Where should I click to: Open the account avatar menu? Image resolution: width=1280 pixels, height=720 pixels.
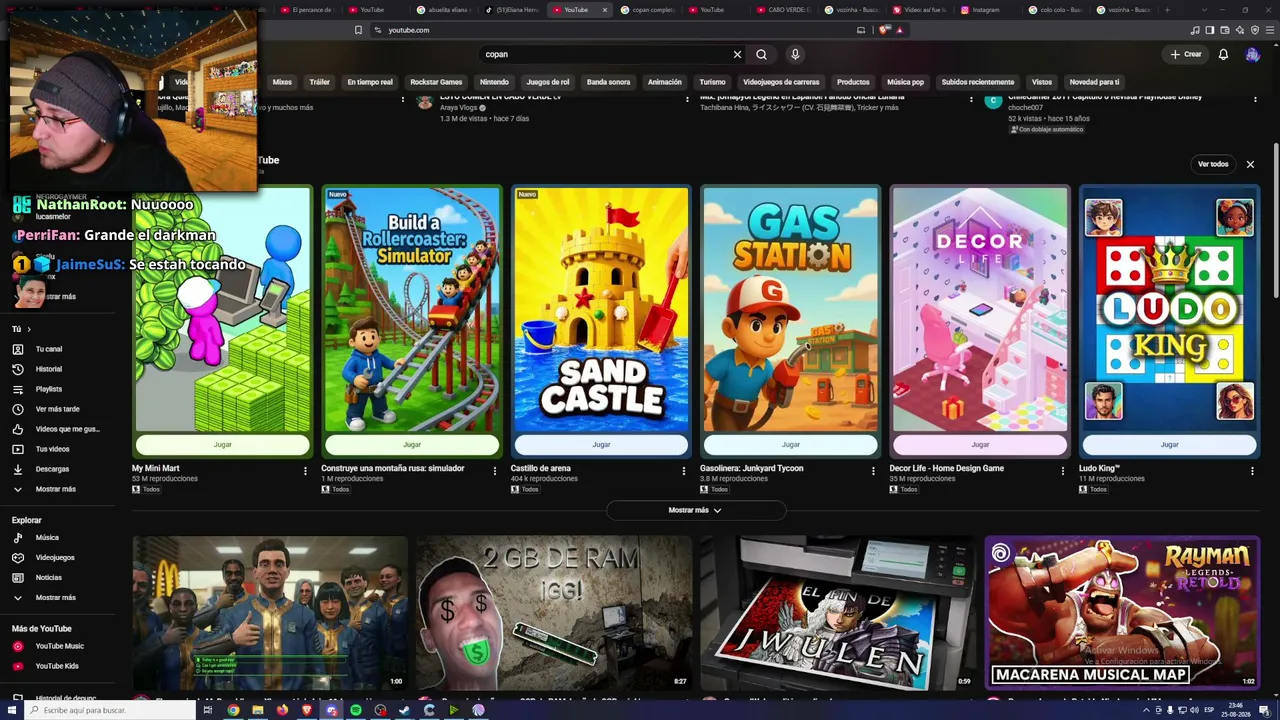coord(1252,54)
